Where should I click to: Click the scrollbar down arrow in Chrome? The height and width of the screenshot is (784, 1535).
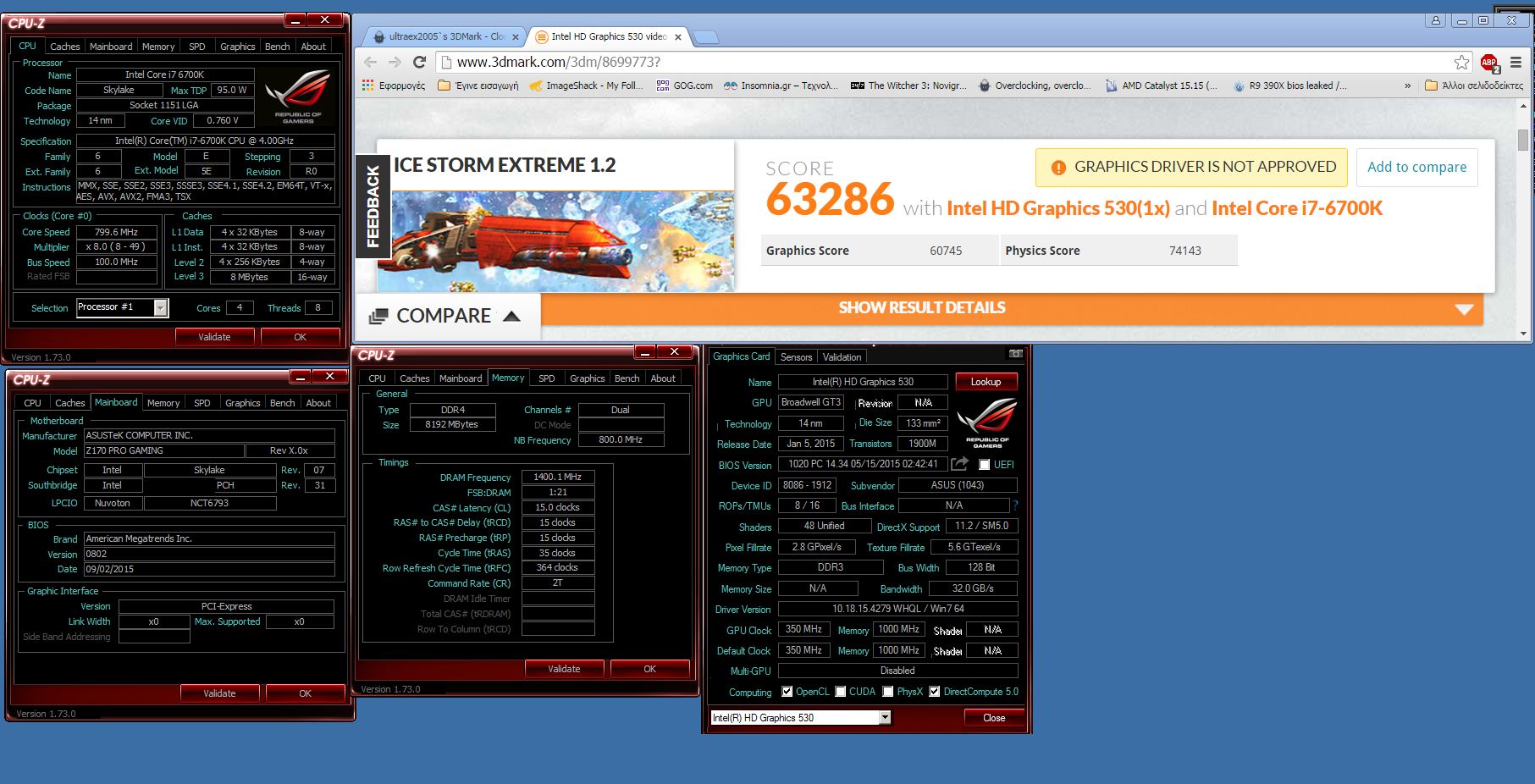1523,334
